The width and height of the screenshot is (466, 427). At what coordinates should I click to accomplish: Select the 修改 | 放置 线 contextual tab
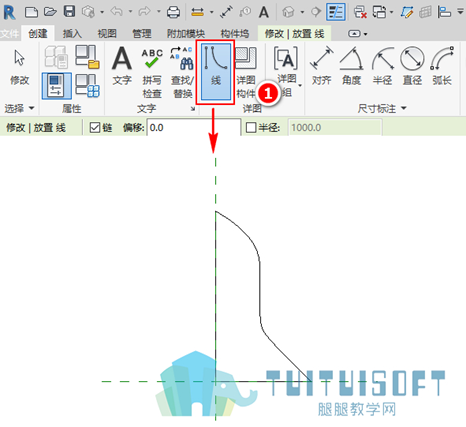click(x=294, y=34)
